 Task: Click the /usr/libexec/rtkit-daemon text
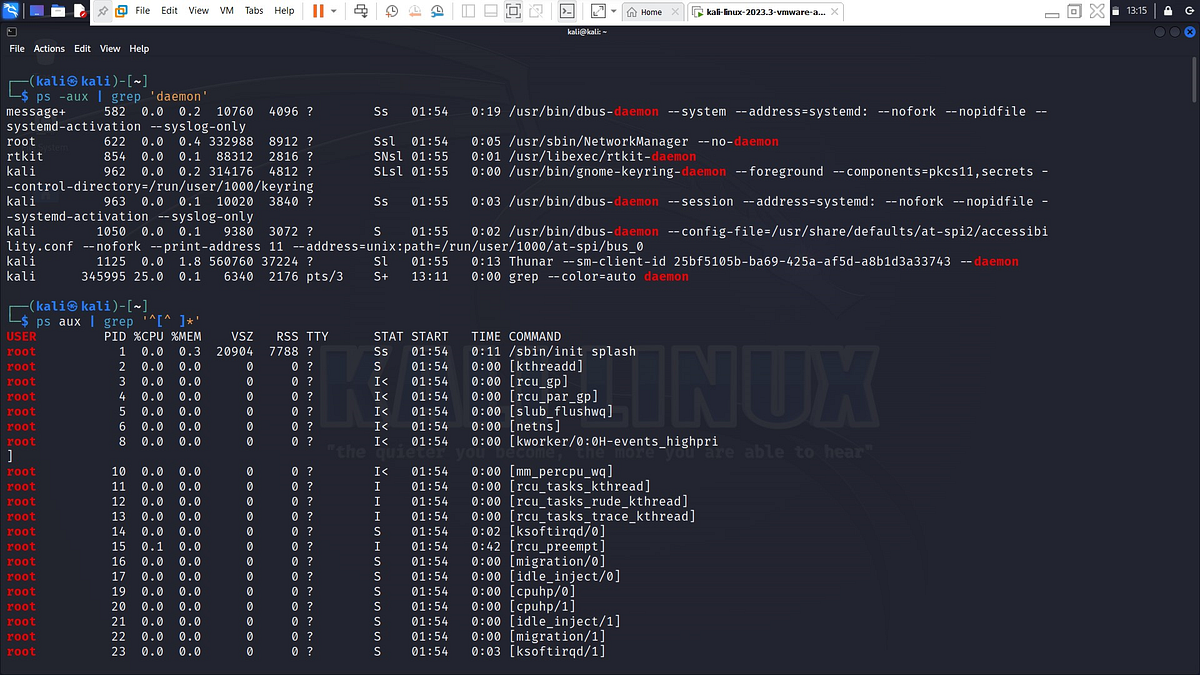pos(602,156)
